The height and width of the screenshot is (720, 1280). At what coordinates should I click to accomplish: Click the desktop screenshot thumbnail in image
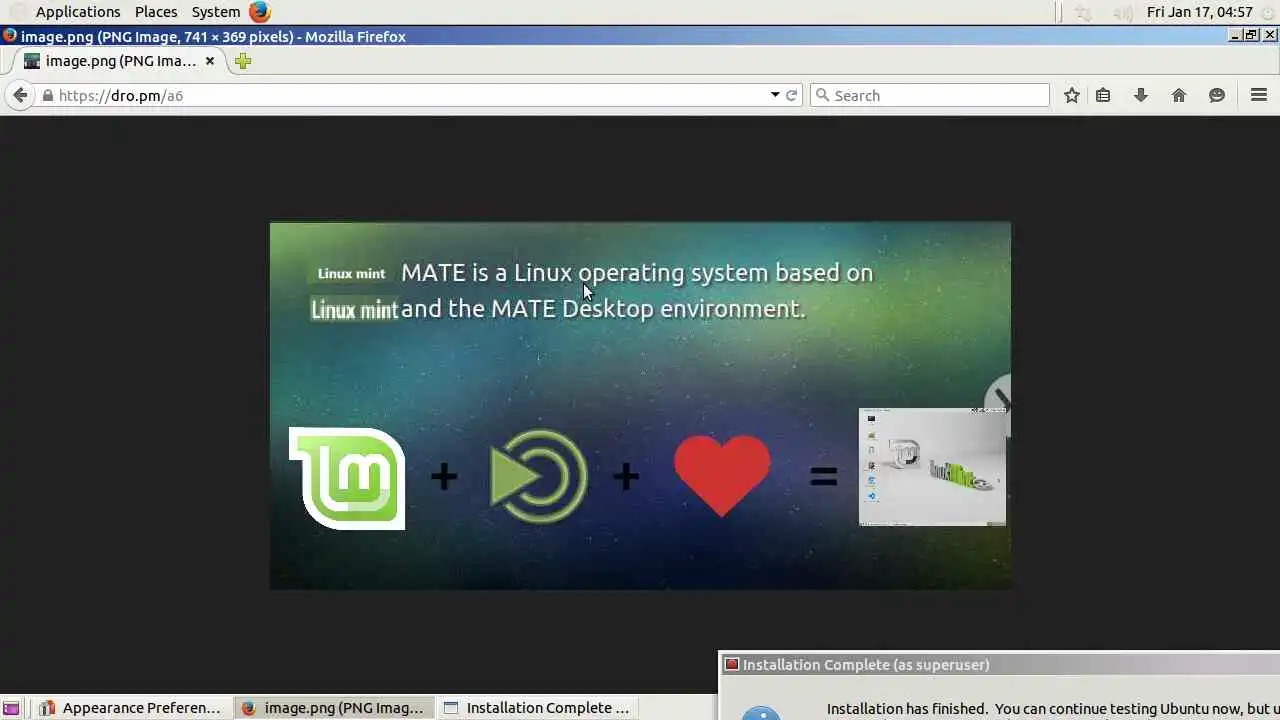(x=932, y=466)
